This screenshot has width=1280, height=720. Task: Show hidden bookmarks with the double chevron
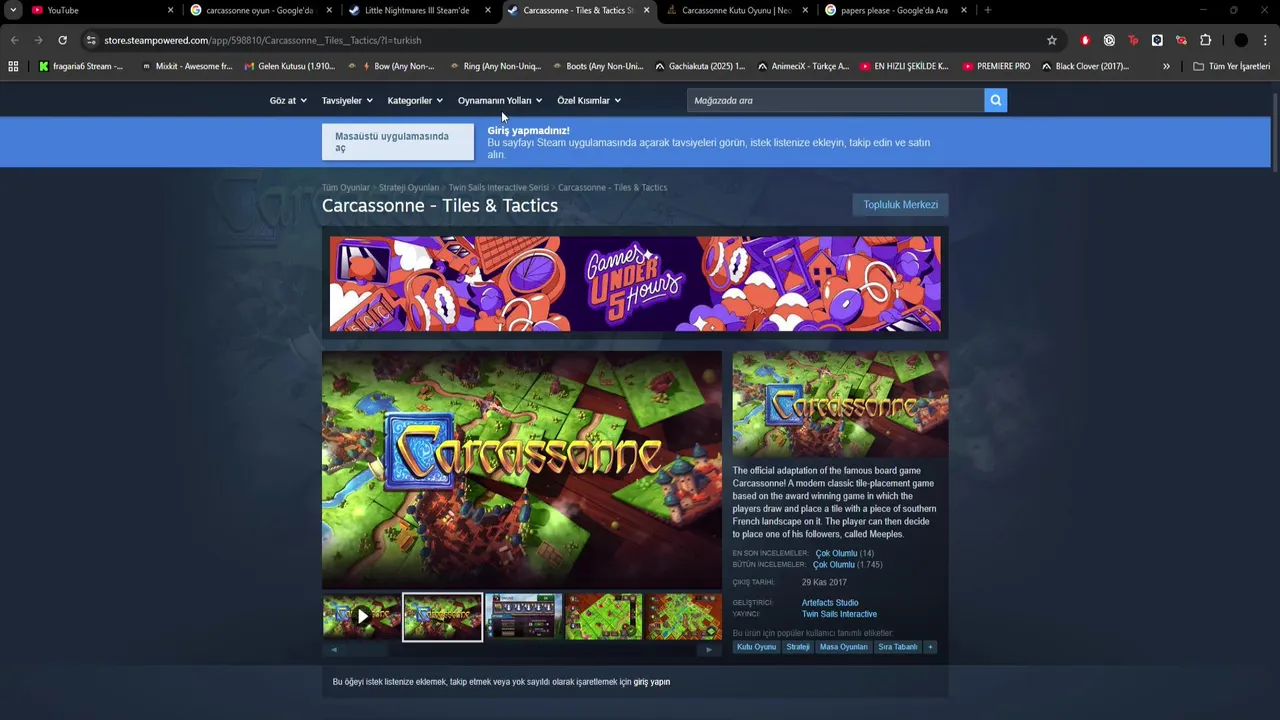[1166, 66]
